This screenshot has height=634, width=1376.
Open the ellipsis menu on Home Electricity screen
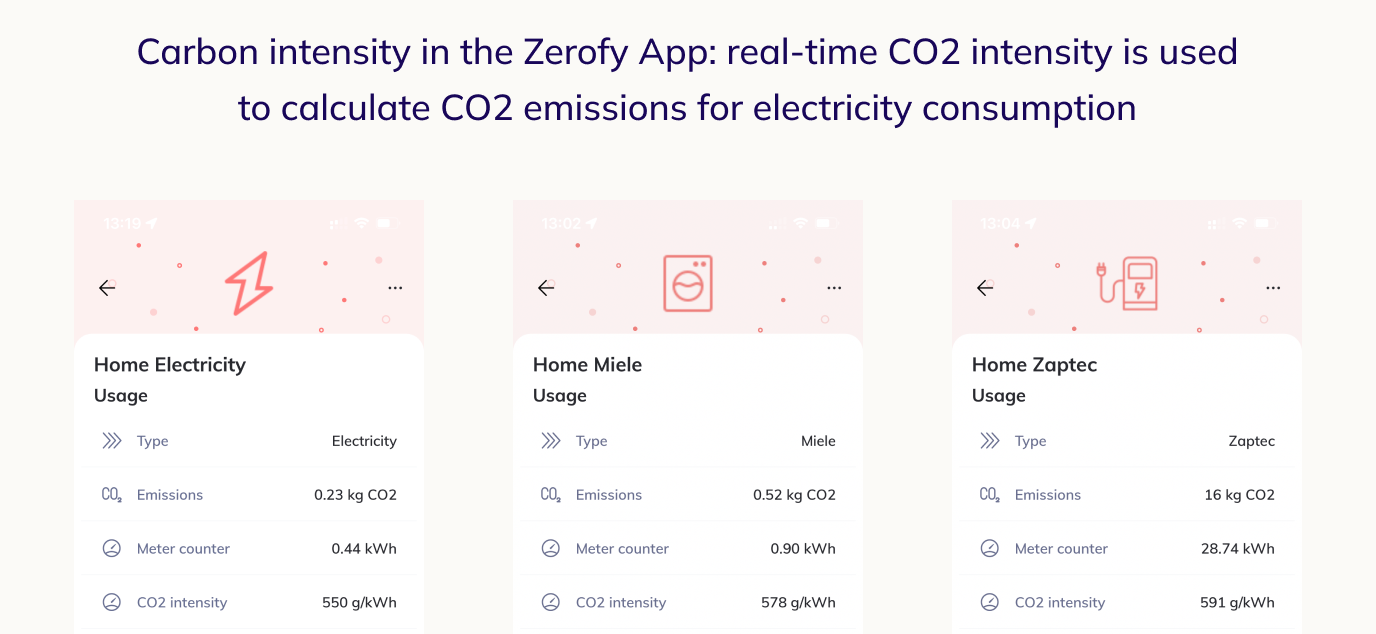tap(395, 288)
